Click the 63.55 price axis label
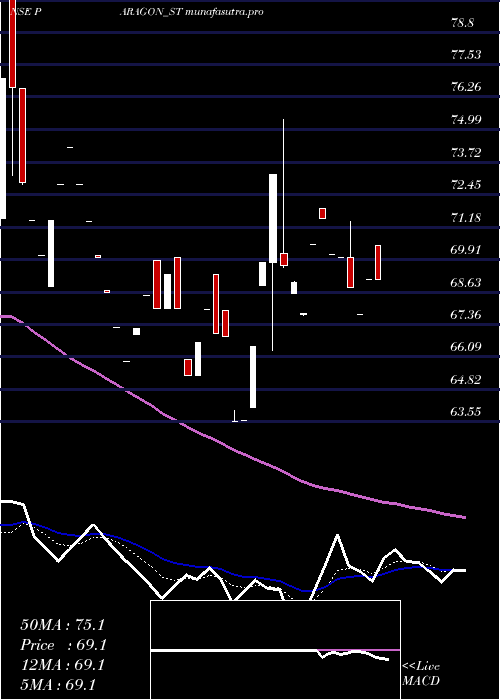This screenshot has height=700, width=500. (466, 412)
